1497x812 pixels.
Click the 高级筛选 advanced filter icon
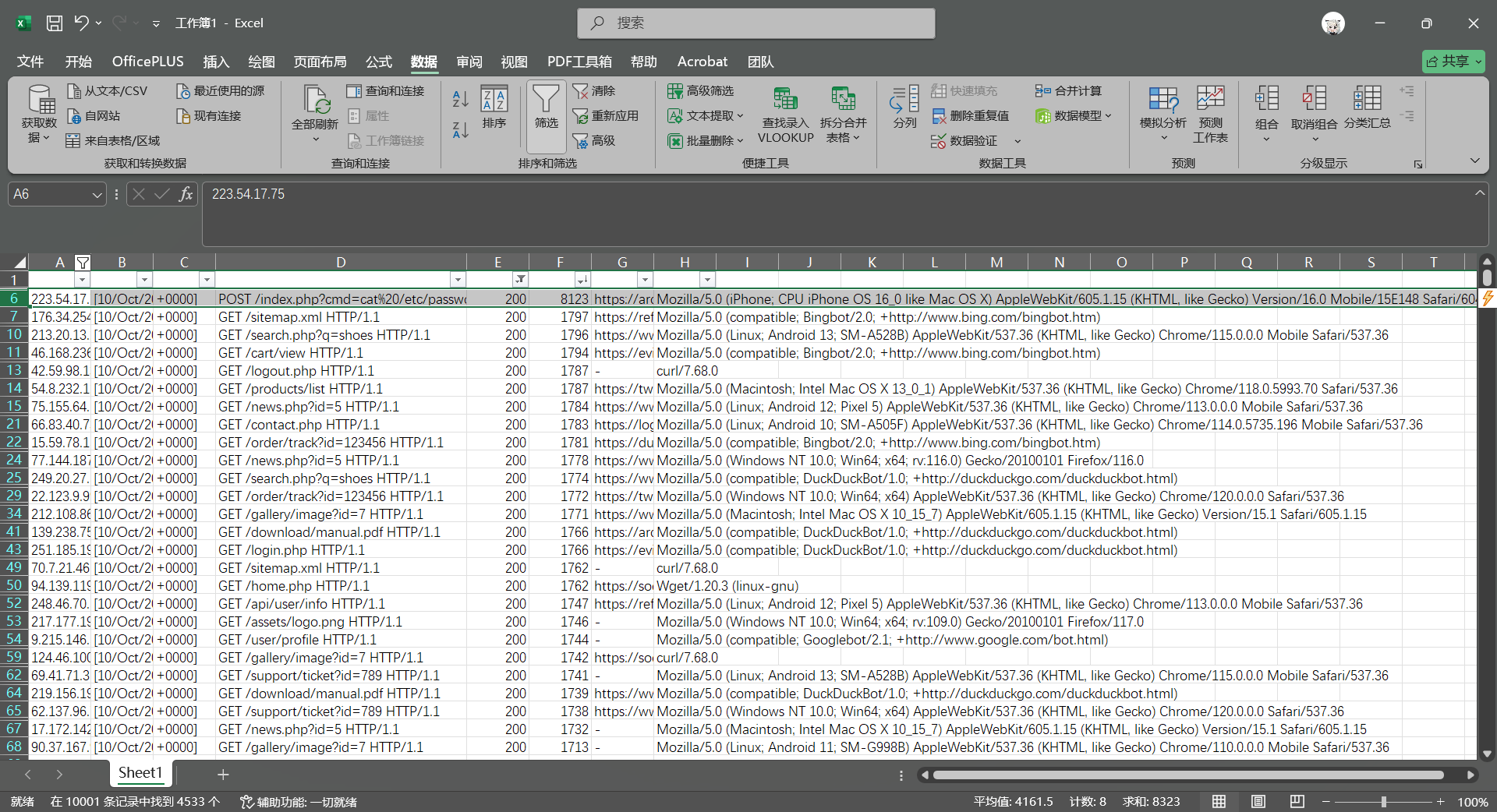[701, 90]
